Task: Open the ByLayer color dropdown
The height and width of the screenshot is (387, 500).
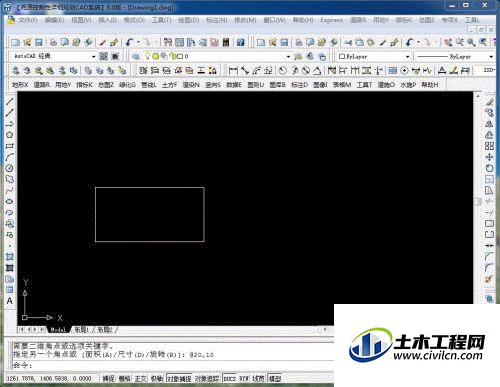Action: [407, 56]
